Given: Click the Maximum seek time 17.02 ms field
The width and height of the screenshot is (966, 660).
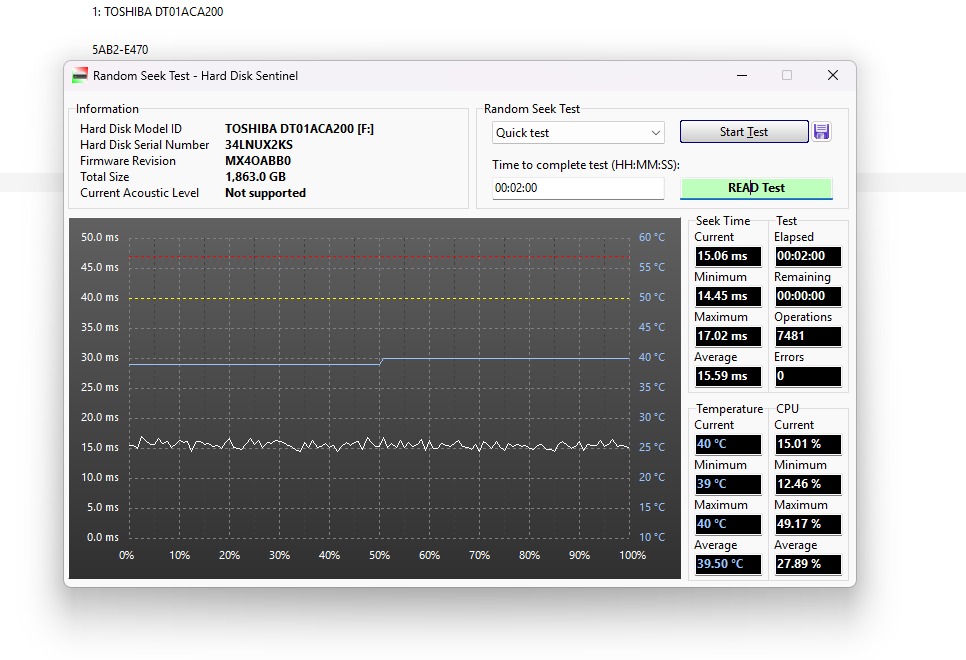Looking at the screenshot, I should [x=727, y=336].
